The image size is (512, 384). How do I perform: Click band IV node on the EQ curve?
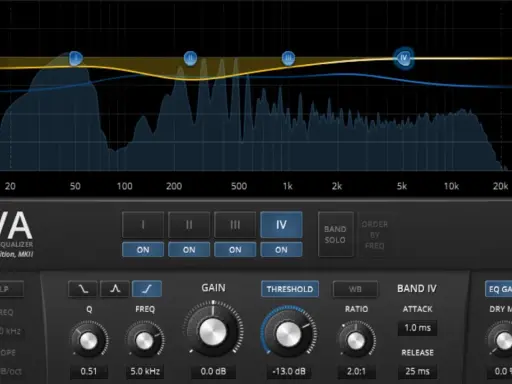click(404, 58)
